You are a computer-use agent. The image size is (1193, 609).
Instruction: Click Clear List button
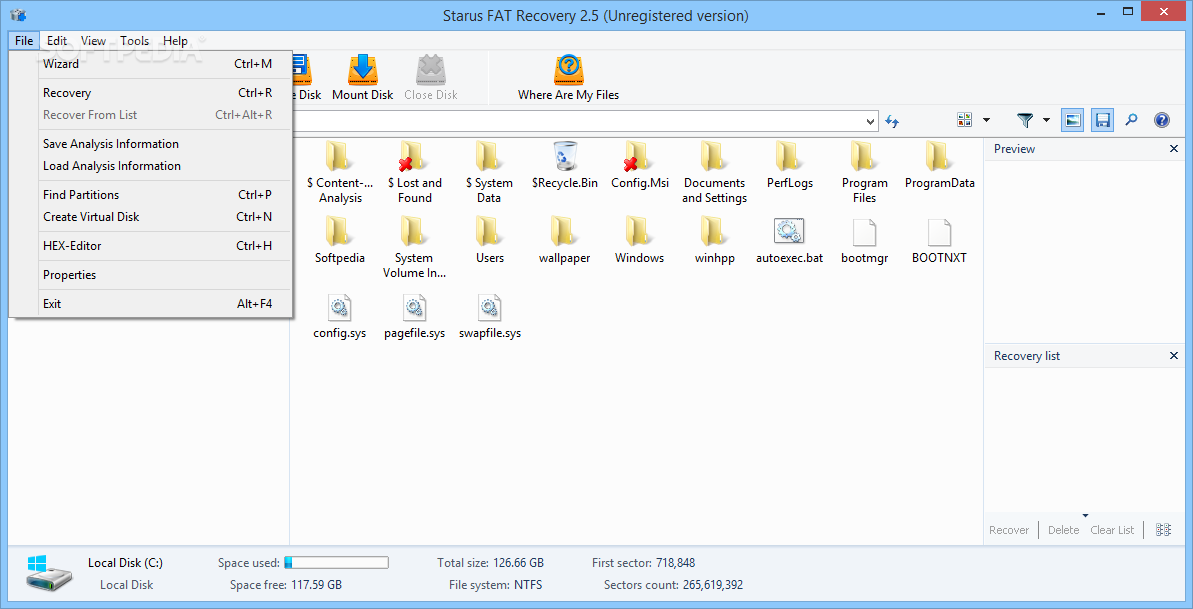click(x=1112, y=530)
